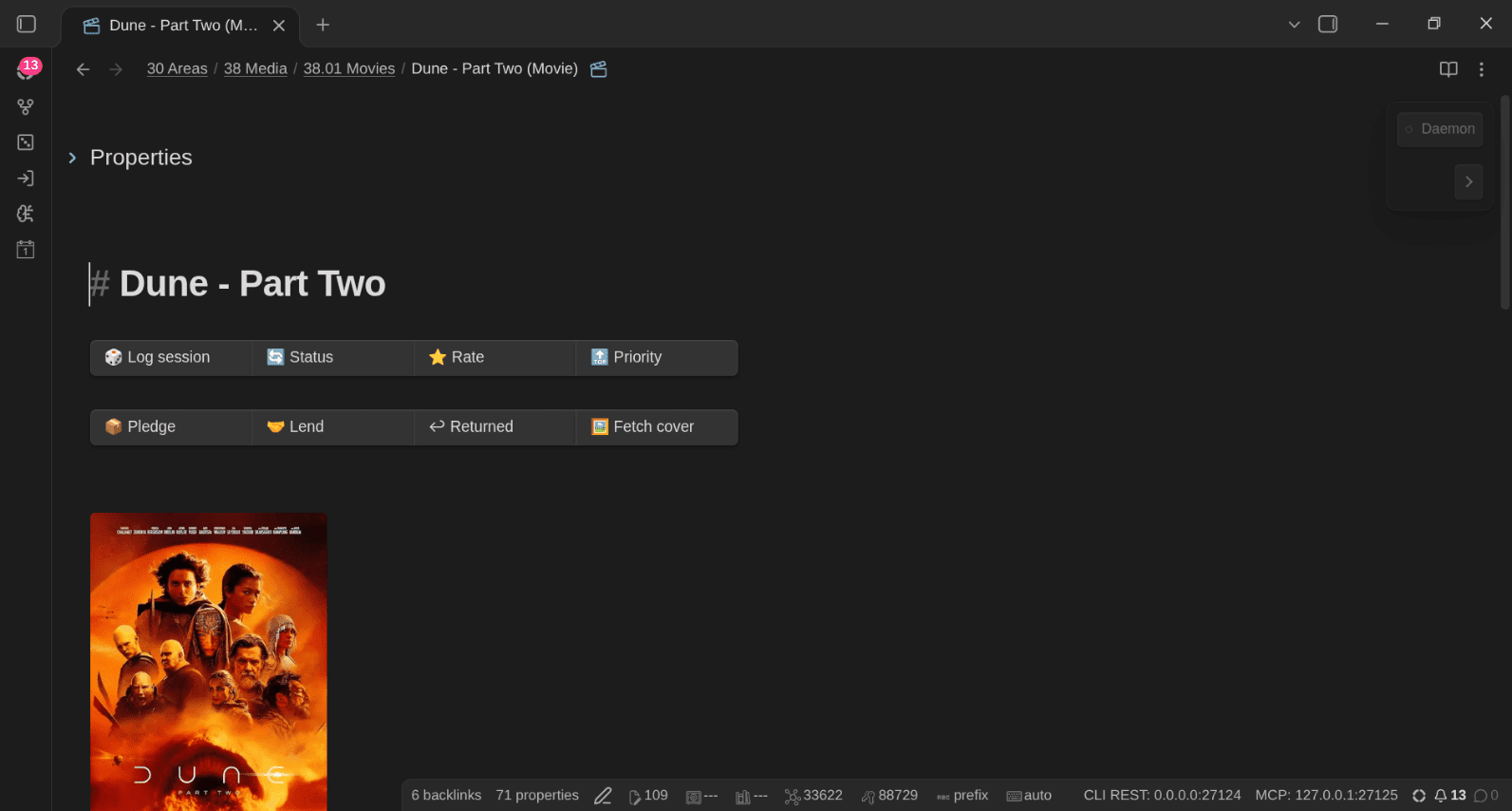Open the ribbon icon with badge 13
Image resolution: width=1512 pixels, height=811 pixels.
coord(27,69)
